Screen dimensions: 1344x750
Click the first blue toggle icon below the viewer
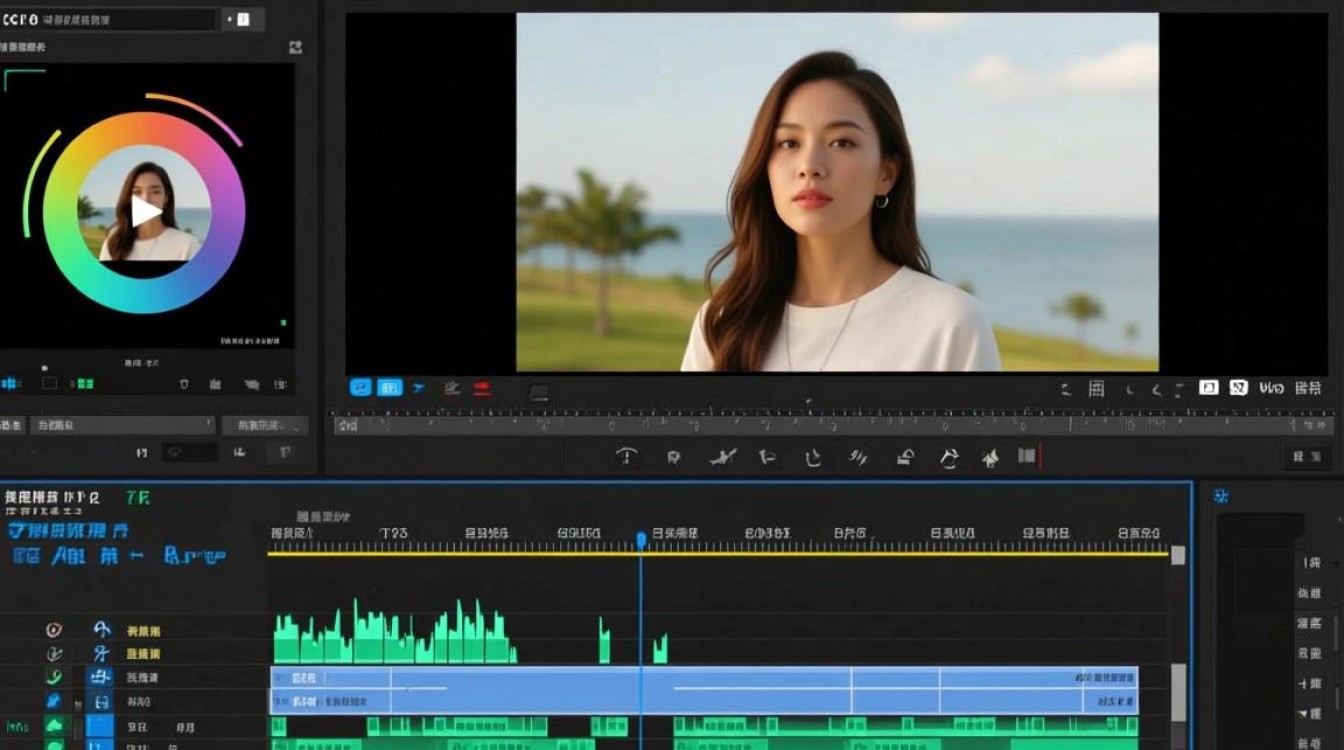tap(360, 387)
